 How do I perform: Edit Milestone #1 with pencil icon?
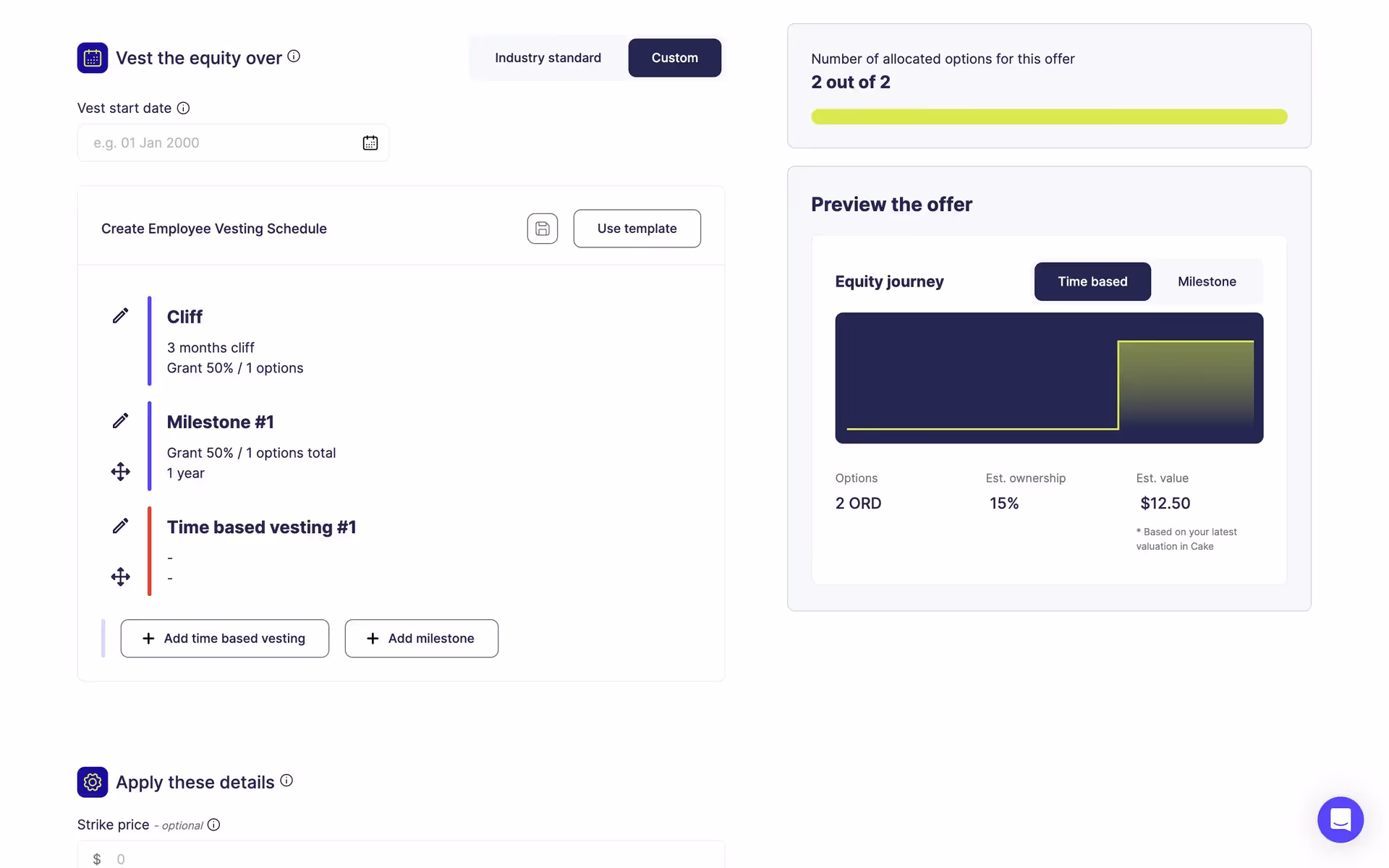coord(120,421)
